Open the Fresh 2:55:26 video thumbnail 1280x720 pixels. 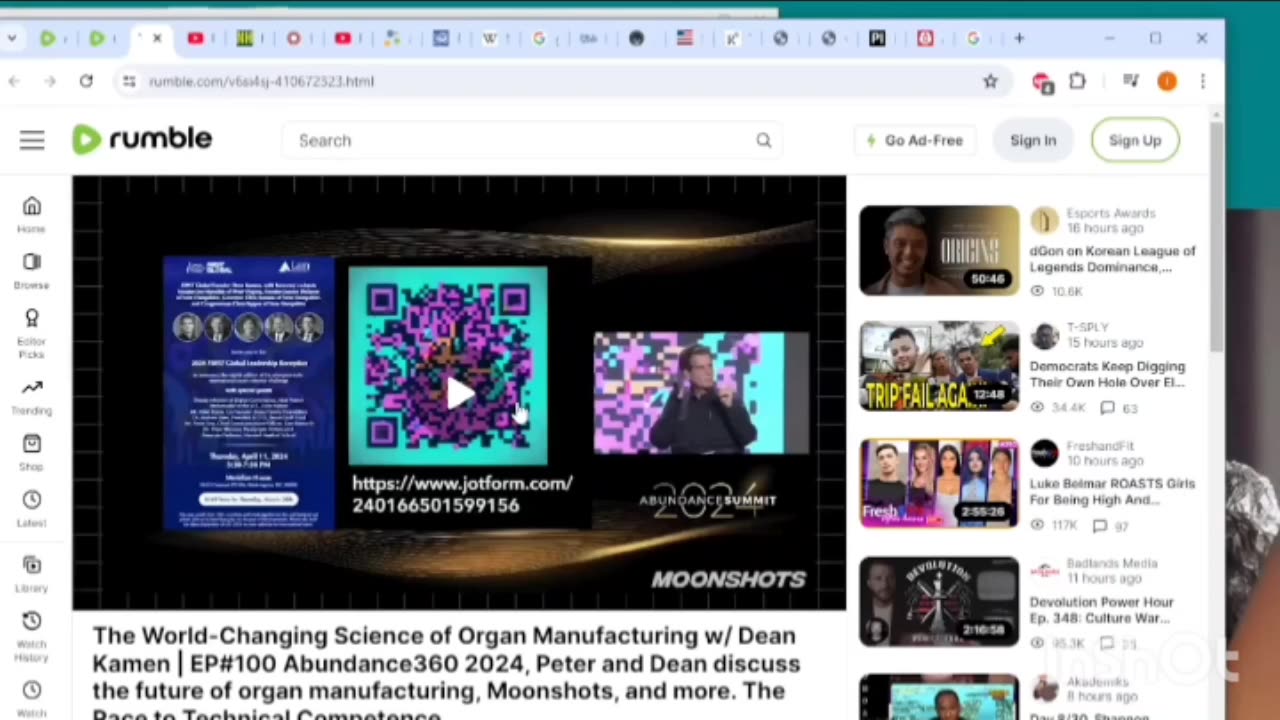click(939, 483)
